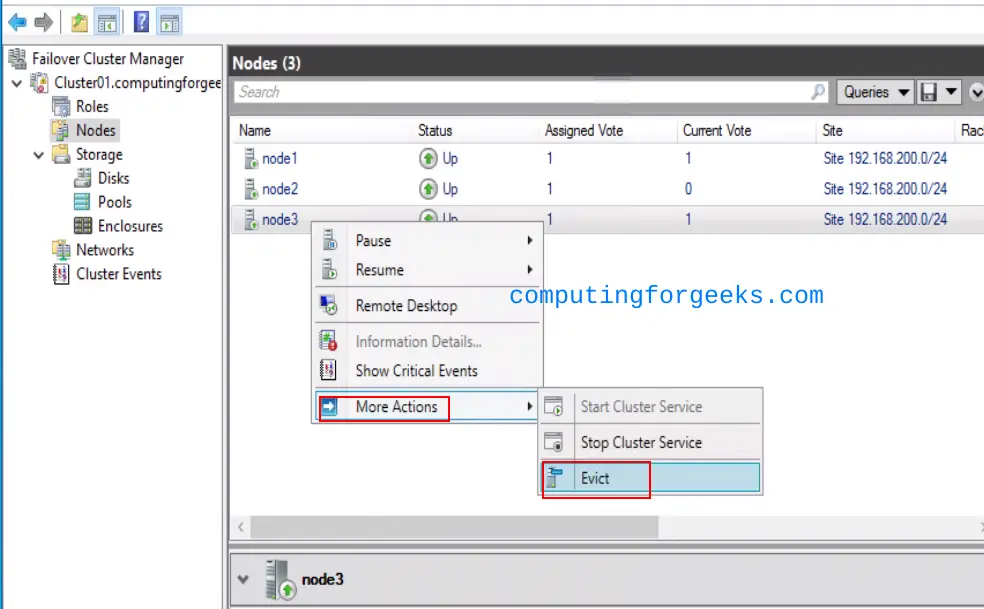Click the Roles tree icon
984x609 pixels.
pyautogui.click(x=61, y=107)
